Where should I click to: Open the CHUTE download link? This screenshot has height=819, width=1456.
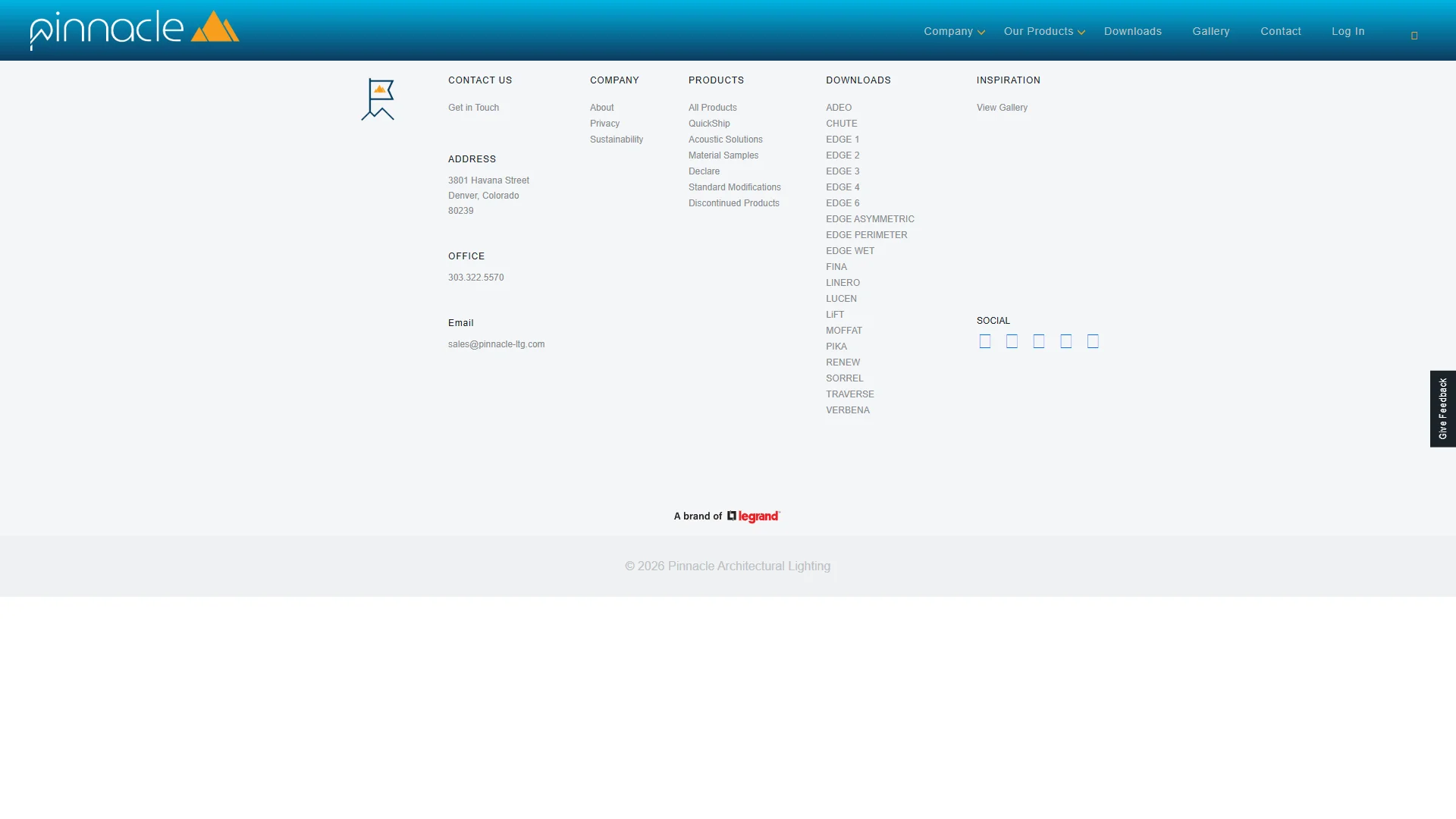pos(841,124)
